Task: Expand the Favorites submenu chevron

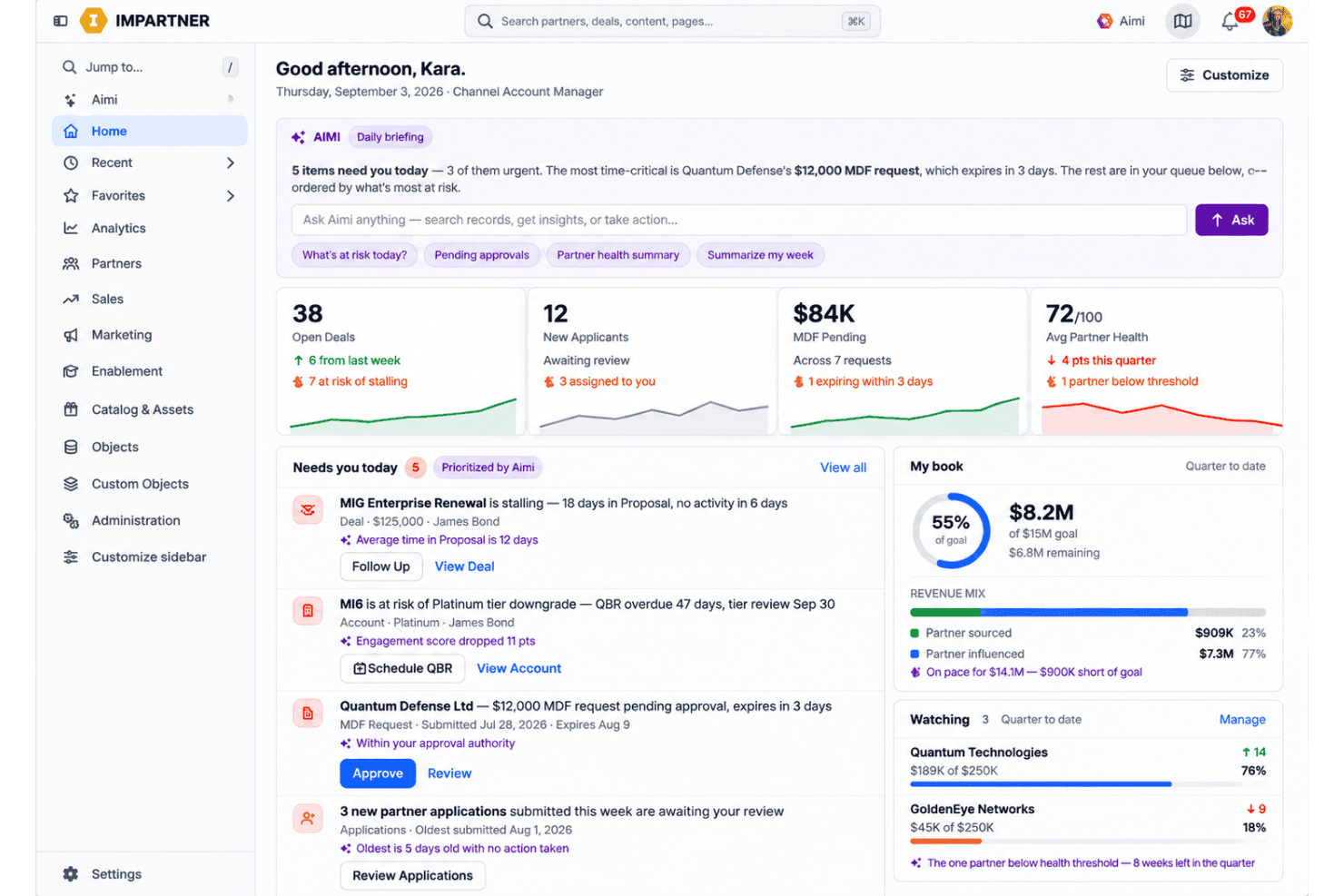Action: pyautogui.click(x=231, y=195)
